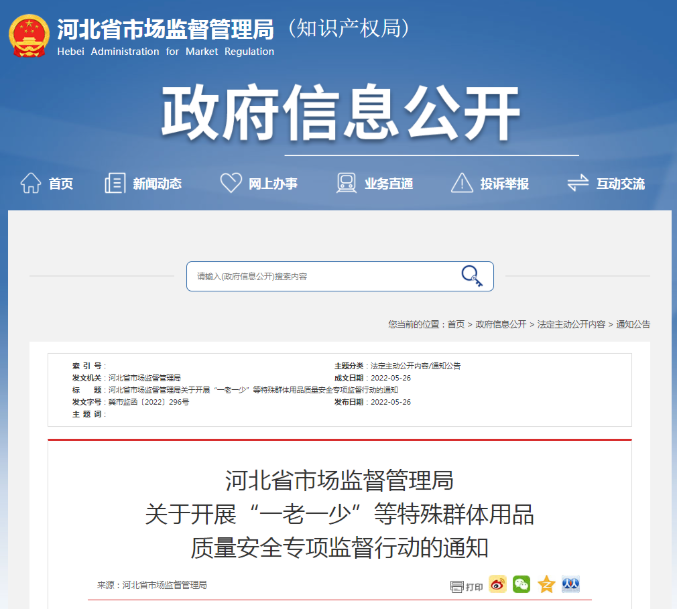Image resolution: width=680 pixels, height=609 pixels.
Task: Share via Renren icon
Action: tap(570, 584)
